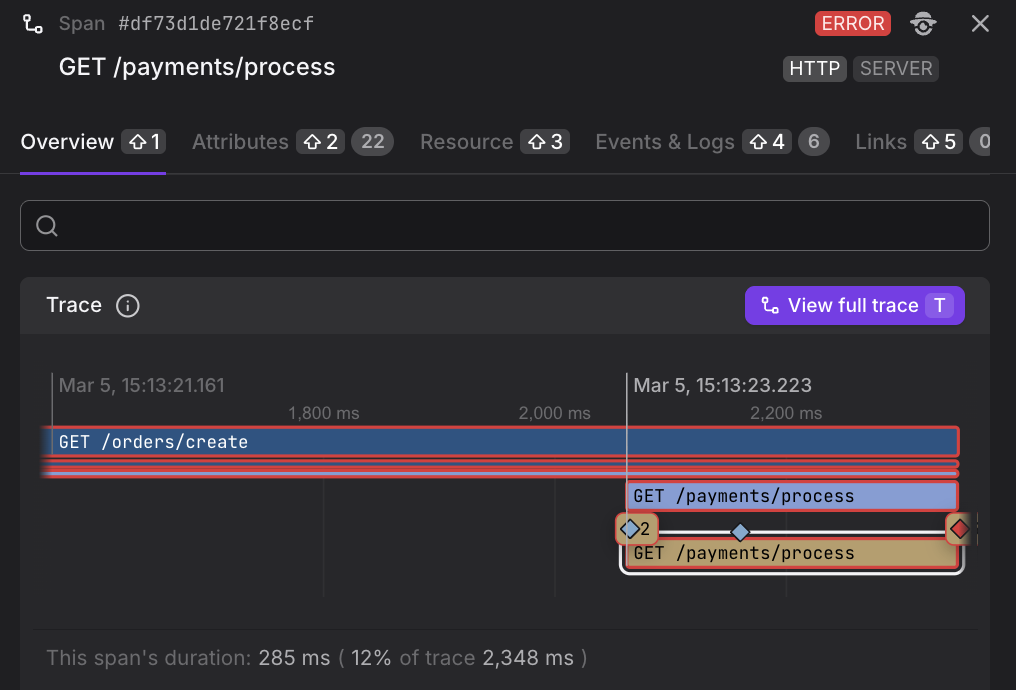Click the HTTP tag badge
The image size is (1016, 690).
pyautogui.click(x=814, y=69)
